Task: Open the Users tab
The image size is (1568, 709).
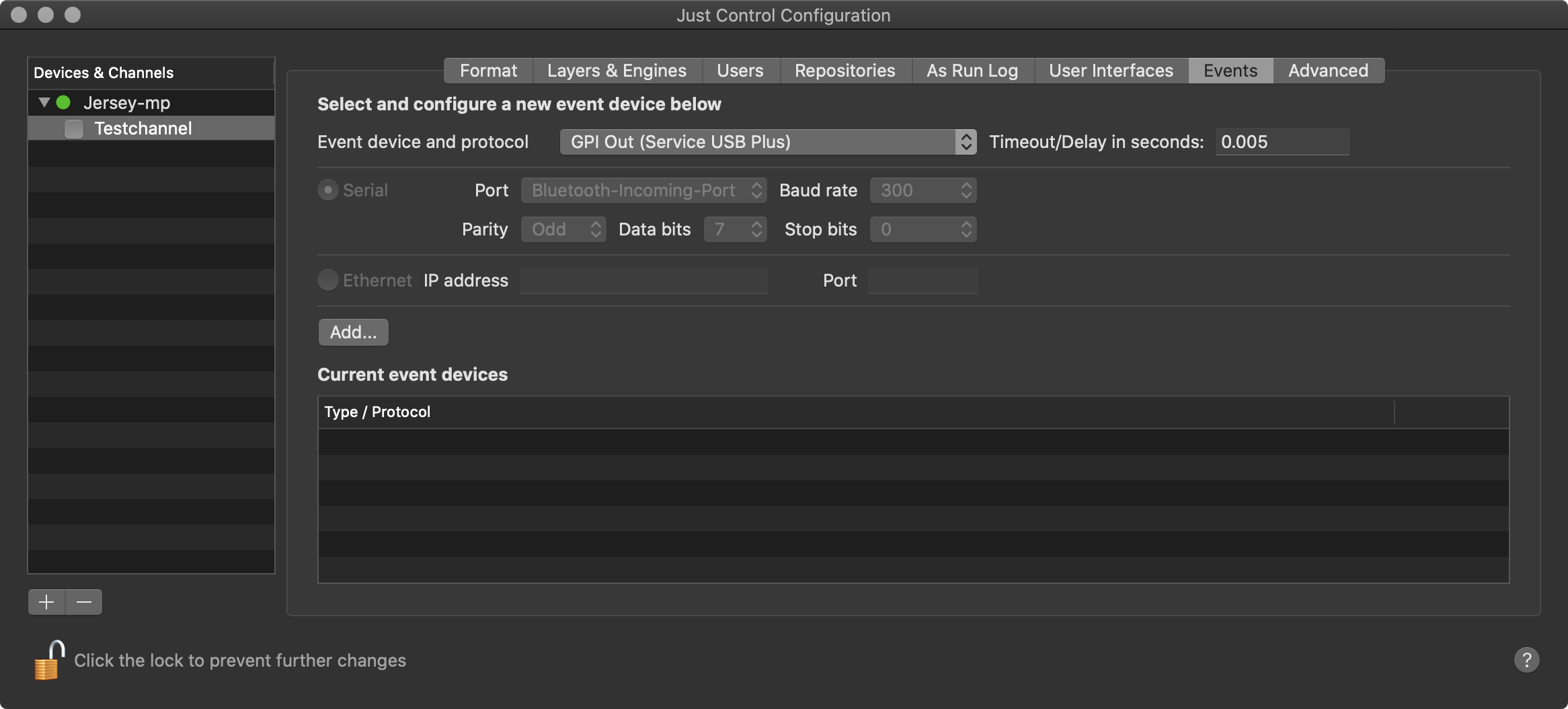Action: 740,71
